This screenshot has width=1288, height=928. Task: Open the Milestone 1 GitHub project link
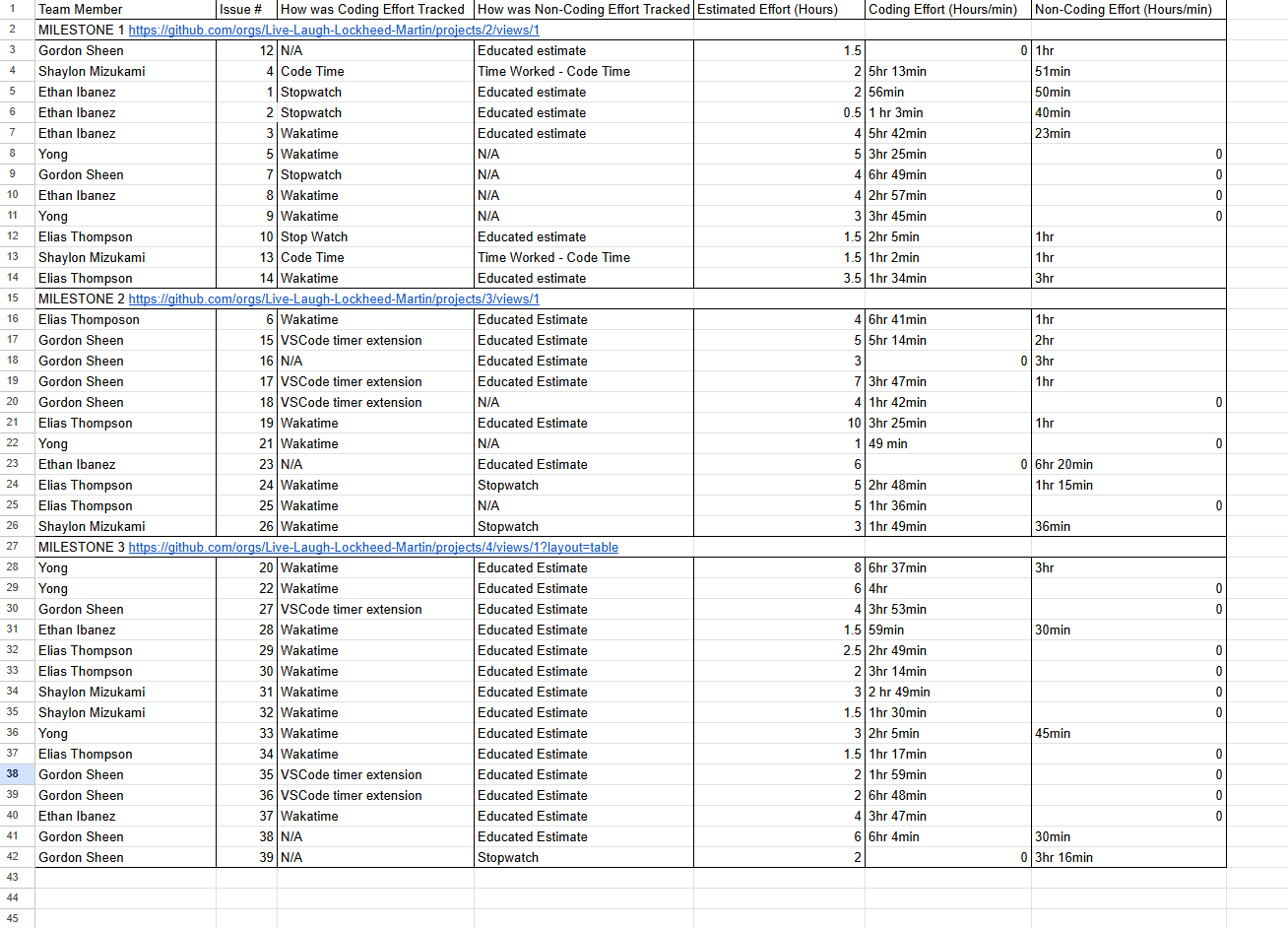pos(334,31)
